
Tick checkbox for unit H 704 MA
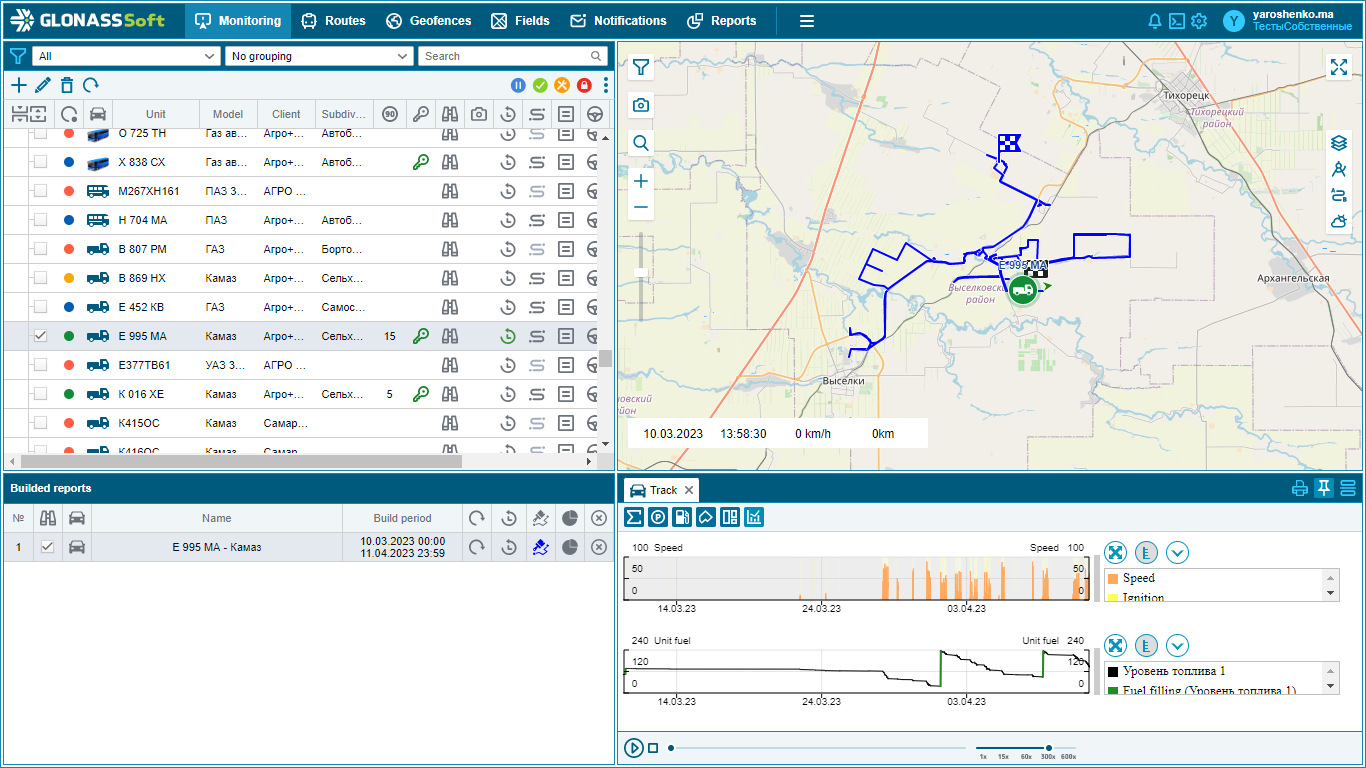click(x=40, y=220)
